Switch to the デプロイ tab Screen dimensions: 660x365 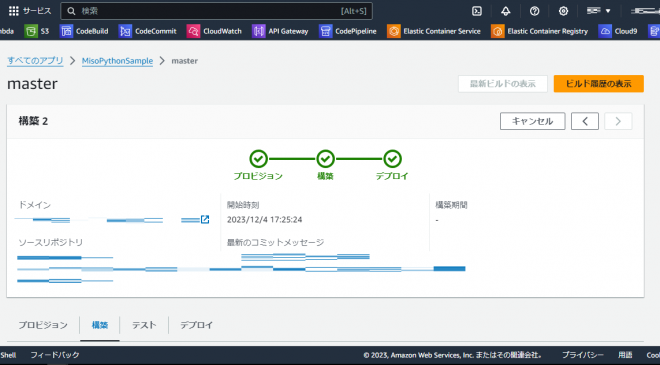point(197,325)
